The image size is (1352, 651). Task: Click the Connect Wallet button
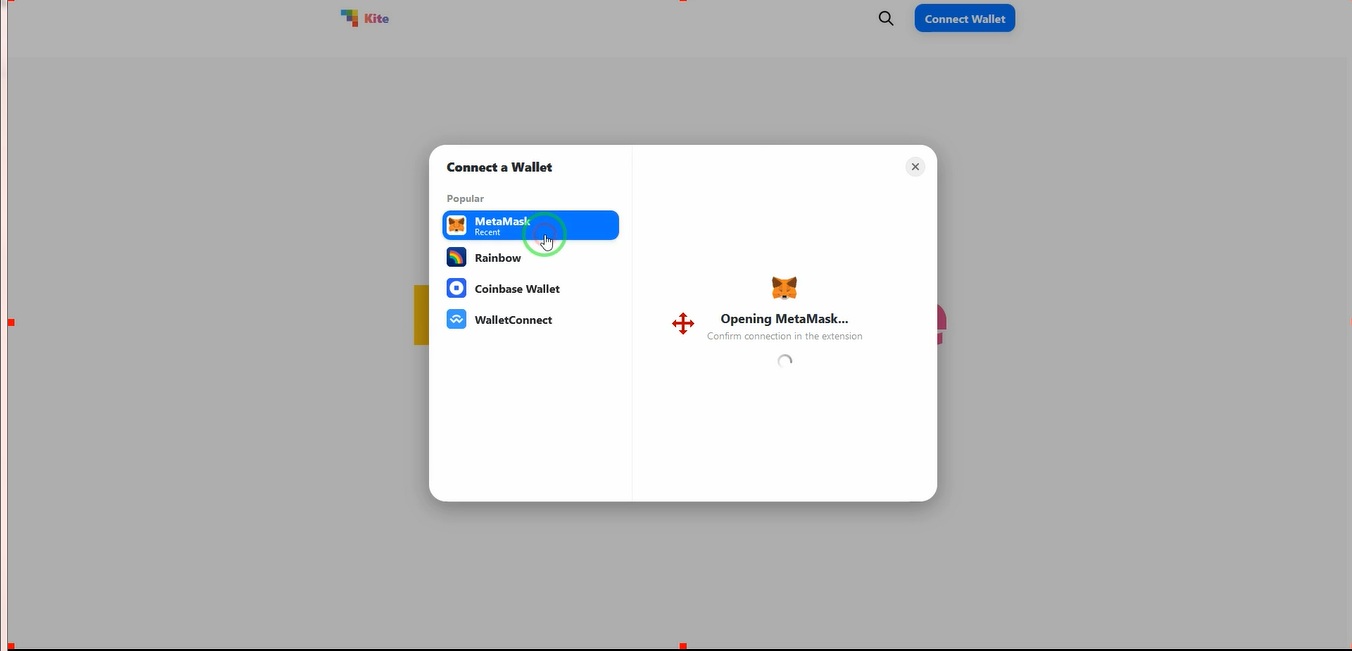(965, 18)
